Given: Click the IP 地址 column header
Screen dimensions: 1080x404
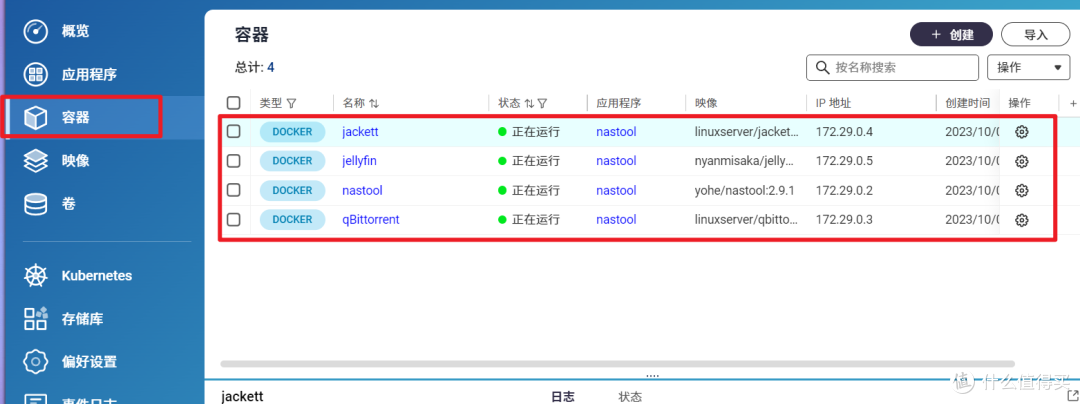Looking at the screenshot, I should [x=833, y=103].
